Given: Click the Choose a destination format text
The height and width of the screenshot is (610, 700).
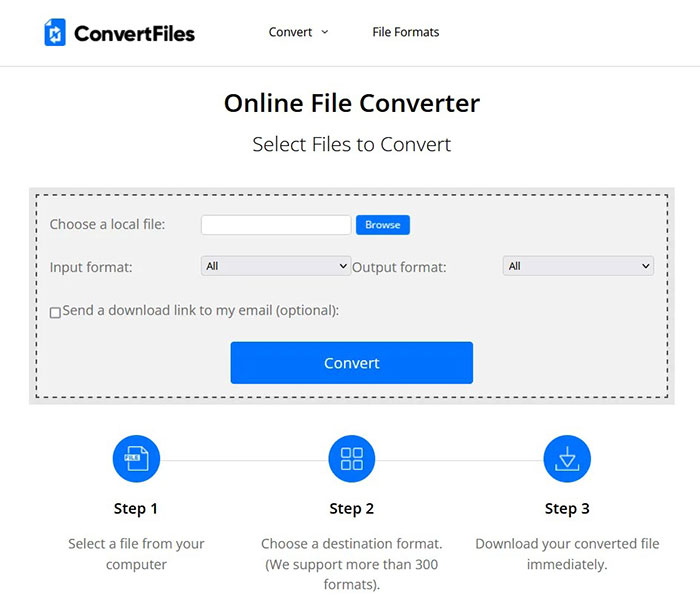Looking at the screenshot, I should (352, 564).
